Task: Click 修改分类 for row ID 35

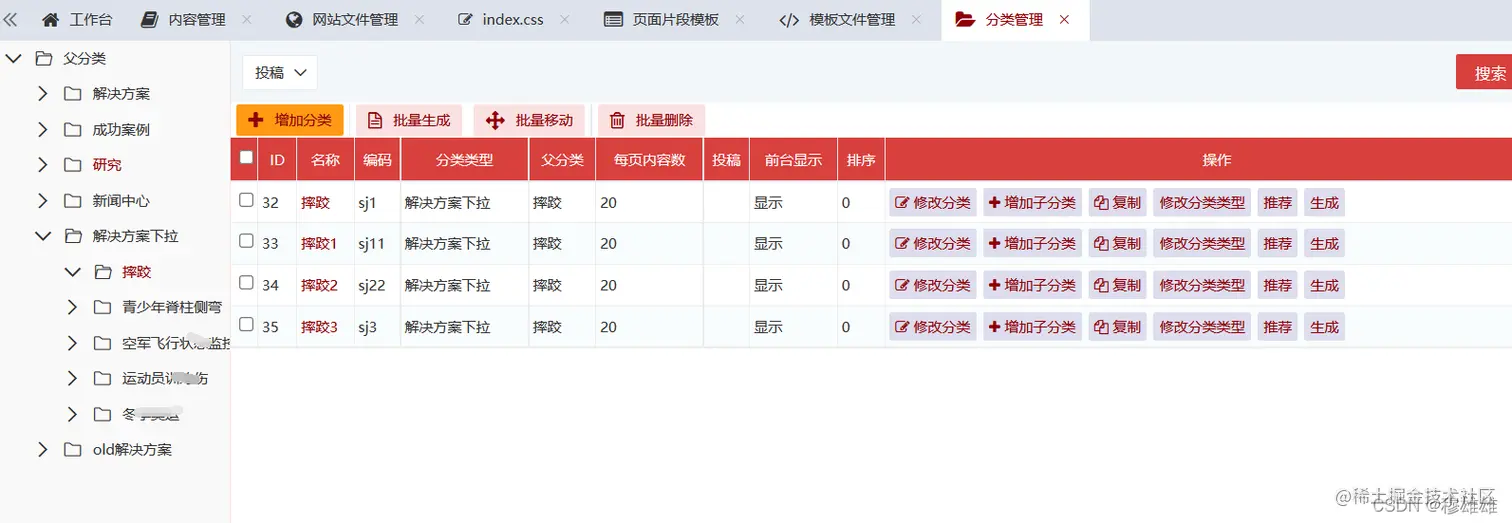Action: click(933, 327)
